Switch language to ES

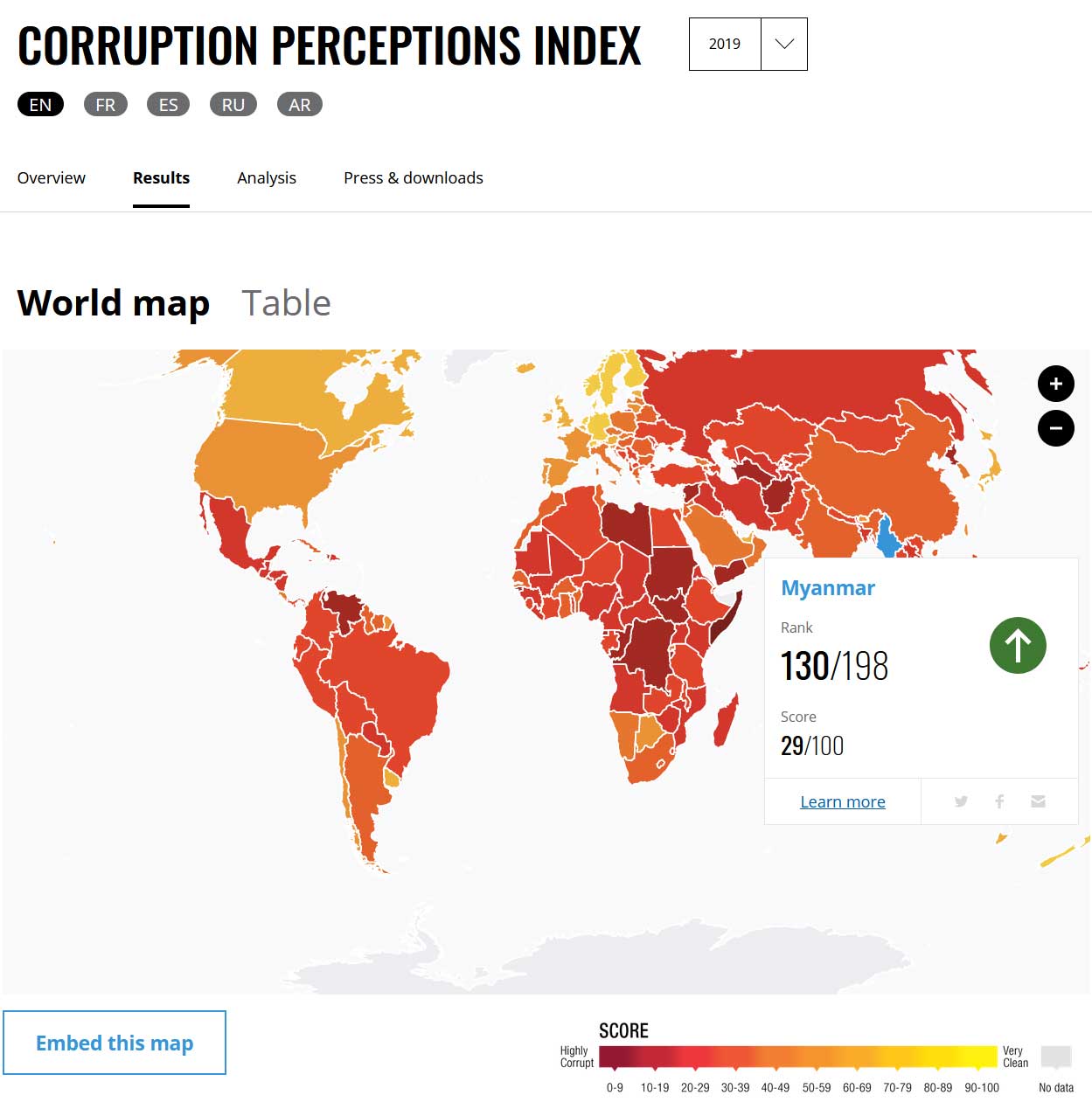point(168,104)
